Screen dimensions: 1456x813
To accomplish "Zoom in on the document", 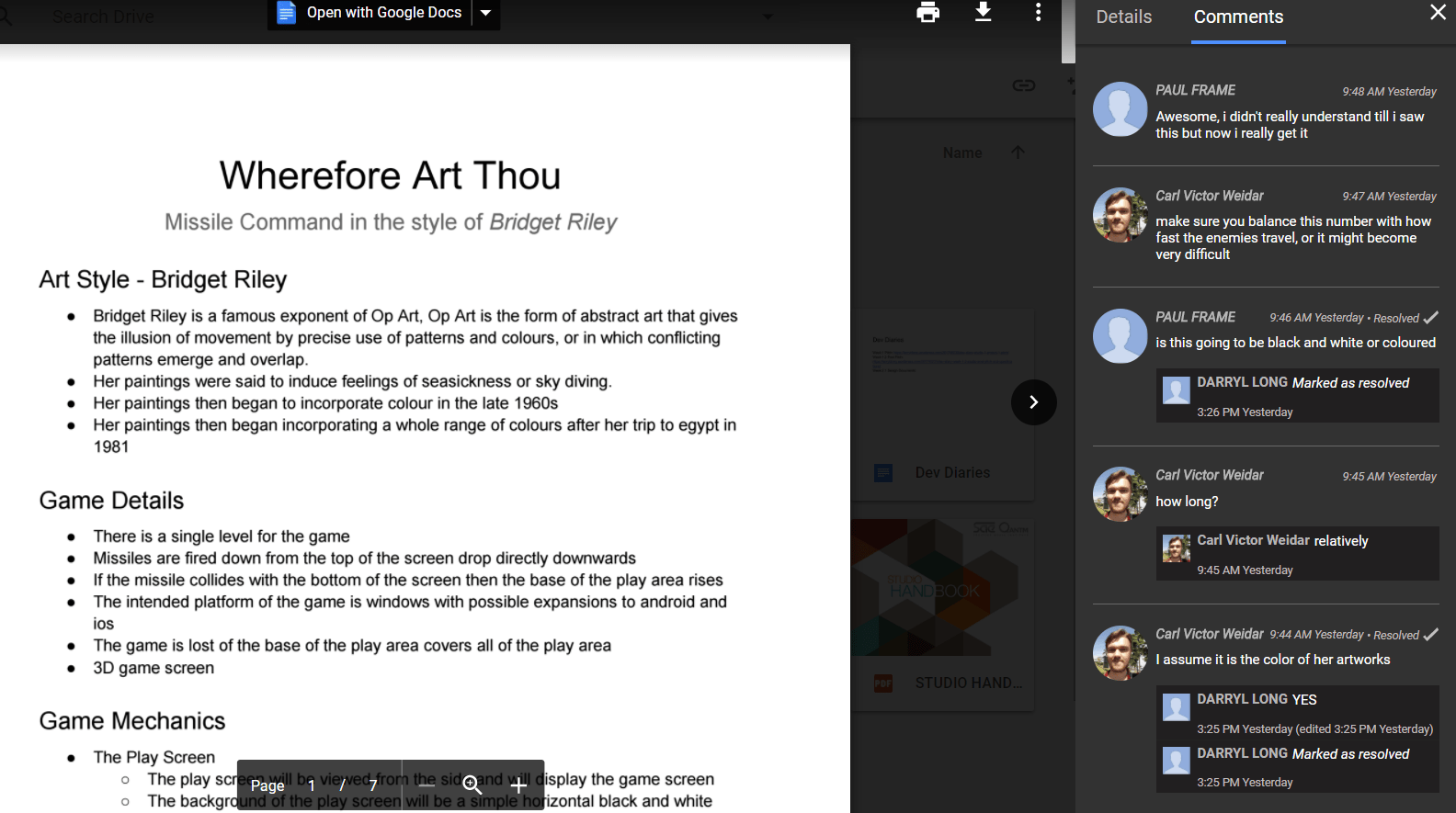I will (x=518, y=785).
